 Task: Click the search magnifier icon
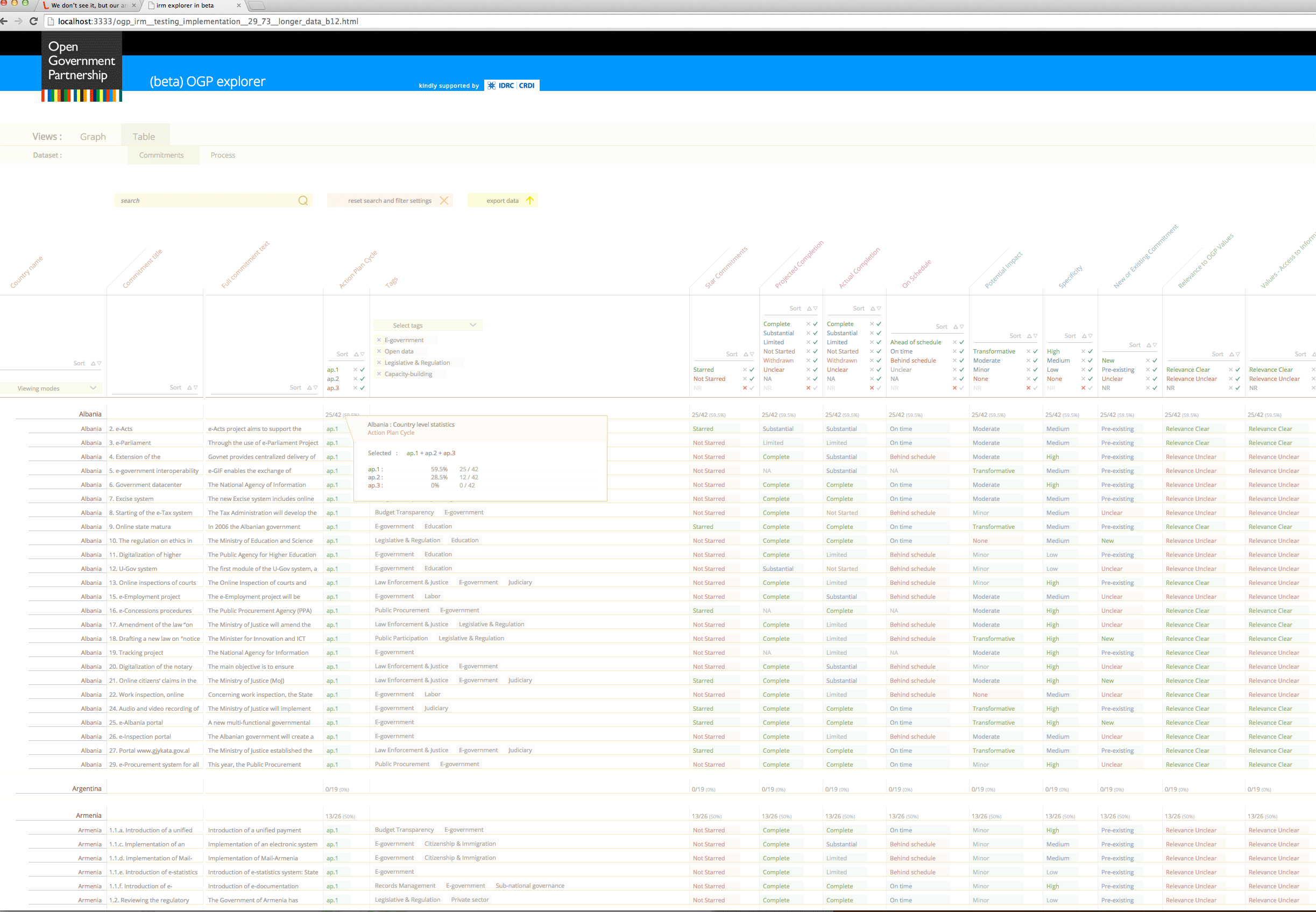(303, 201)
